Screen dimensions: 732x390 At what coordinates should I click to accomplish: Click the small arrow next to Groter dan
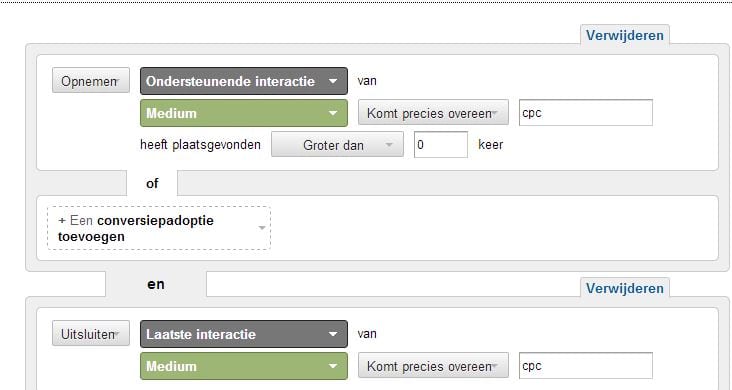pos(389,145)
